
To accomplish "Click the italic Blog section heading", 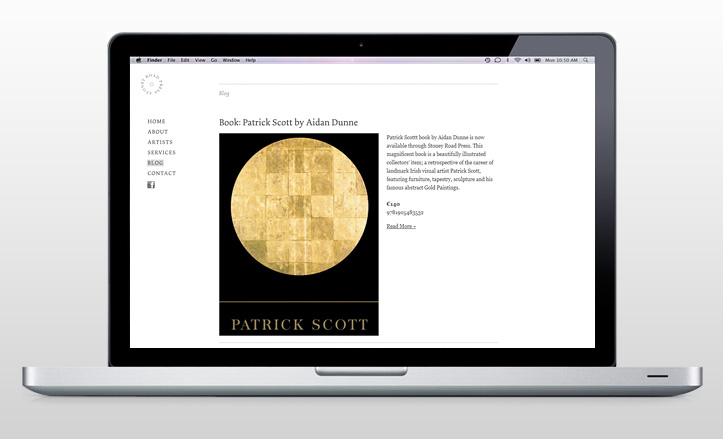I will tap(224, 94).
